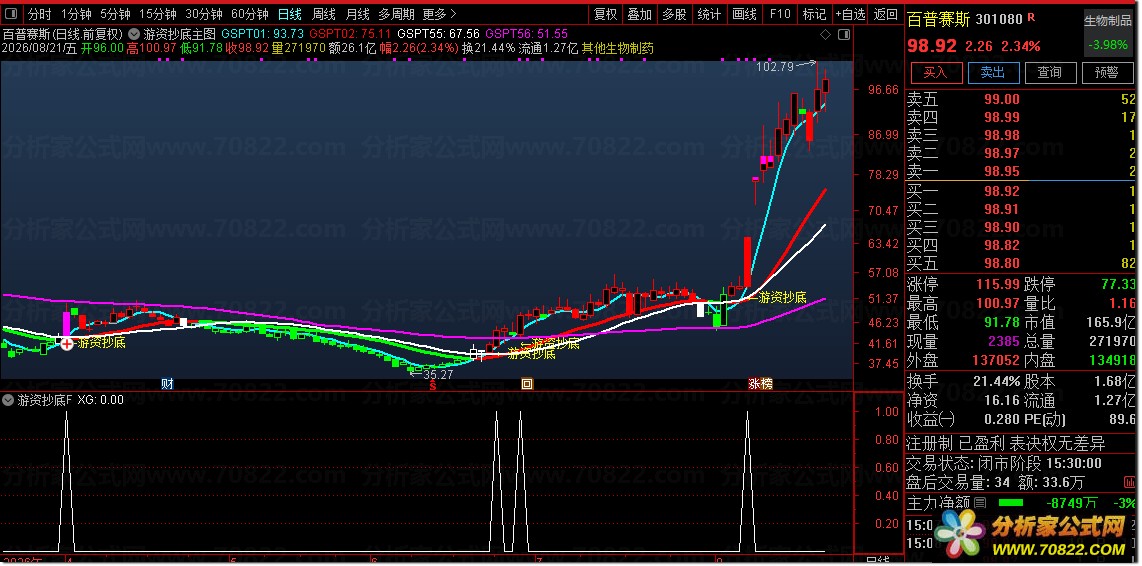The width and height of the screenshot is (1142, 566).
Task: Click the 涨停 limit-up price 115.99
Action: point(999,284)
